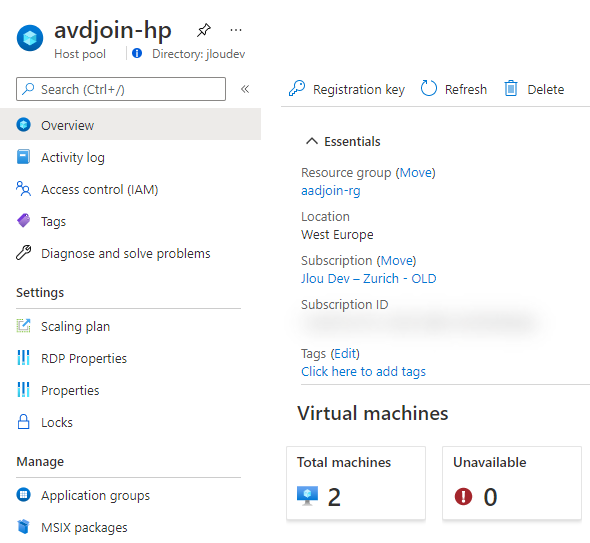
Task: Click the MSIX packages box icon
Action: [23, 527]
